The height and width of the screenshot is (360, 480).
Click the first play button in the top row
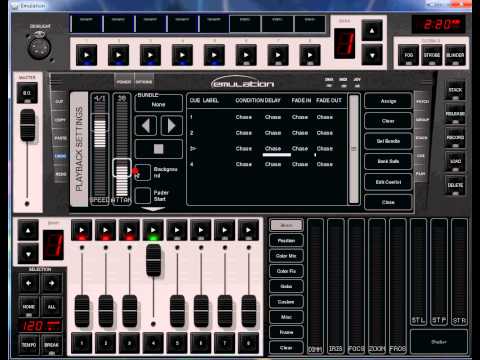point(87,55)
